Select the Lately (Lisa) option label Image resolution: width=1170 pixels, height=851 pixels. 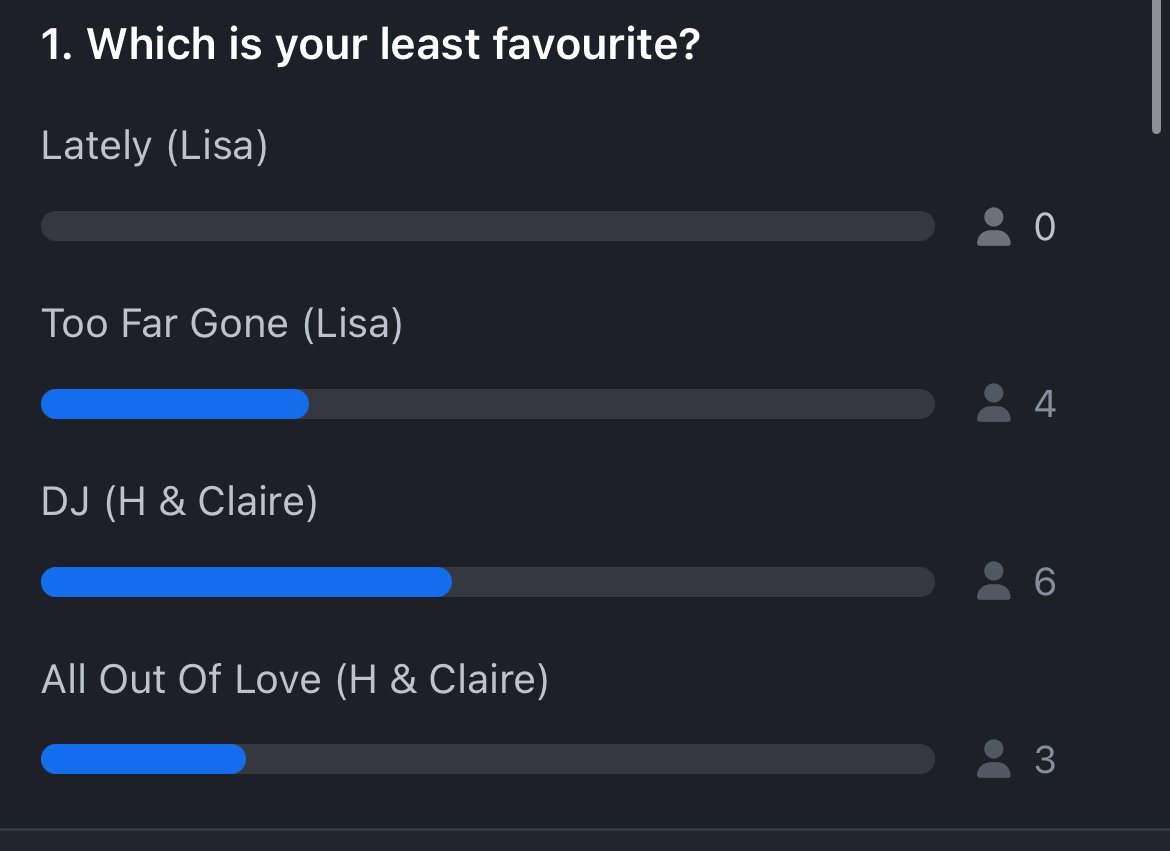[x=154, y=146]
